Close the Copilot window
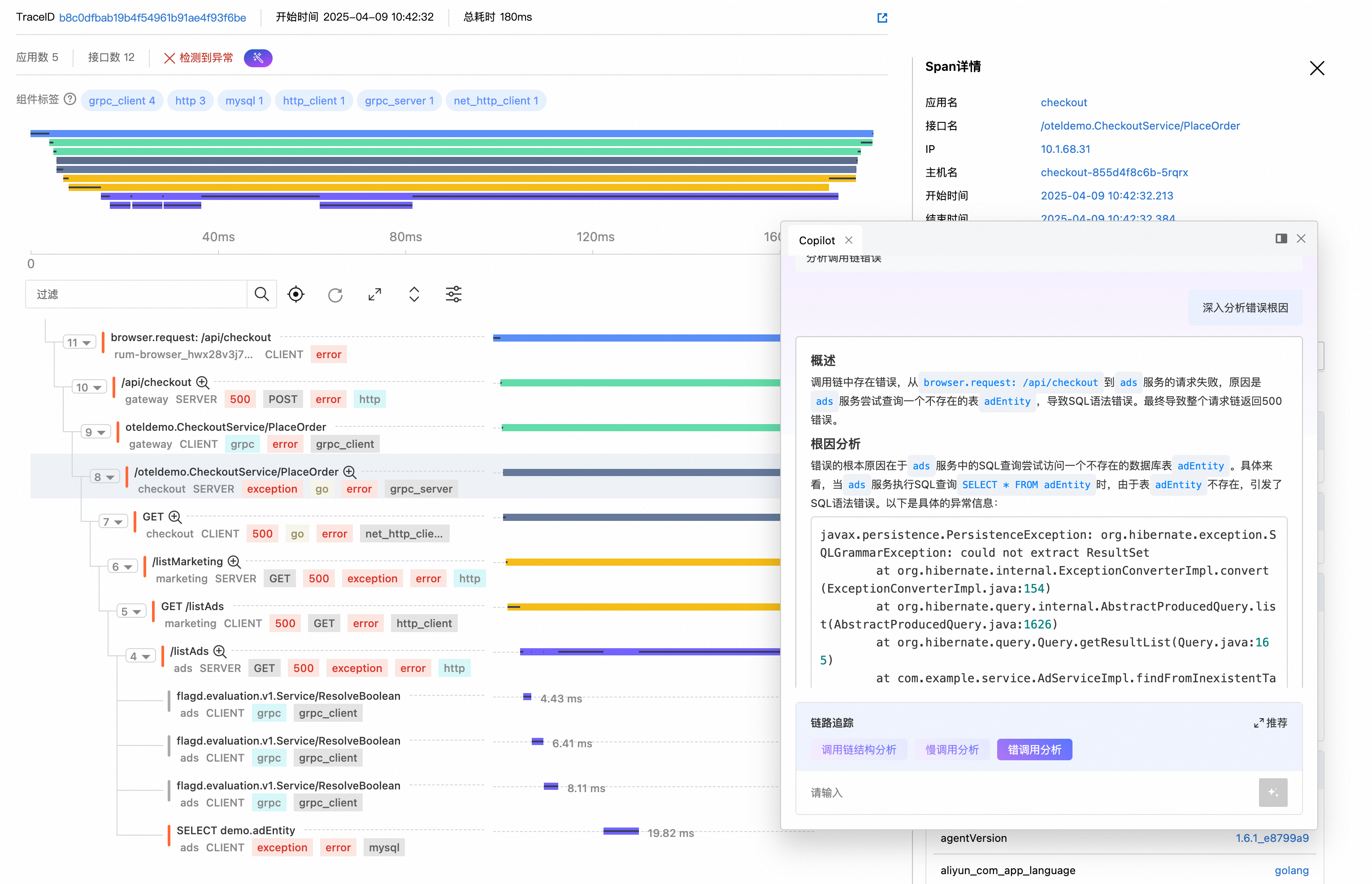This screenshot has width=1372, height=884. tap(1302, 238)
